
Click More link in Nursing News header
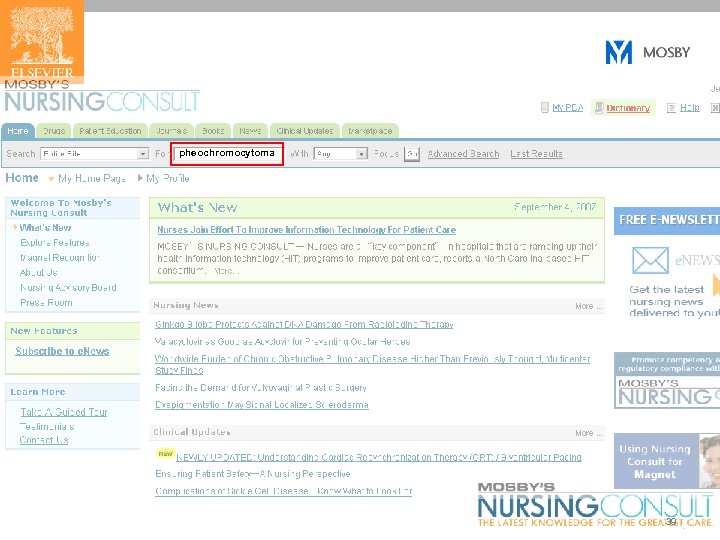point(588,306)
